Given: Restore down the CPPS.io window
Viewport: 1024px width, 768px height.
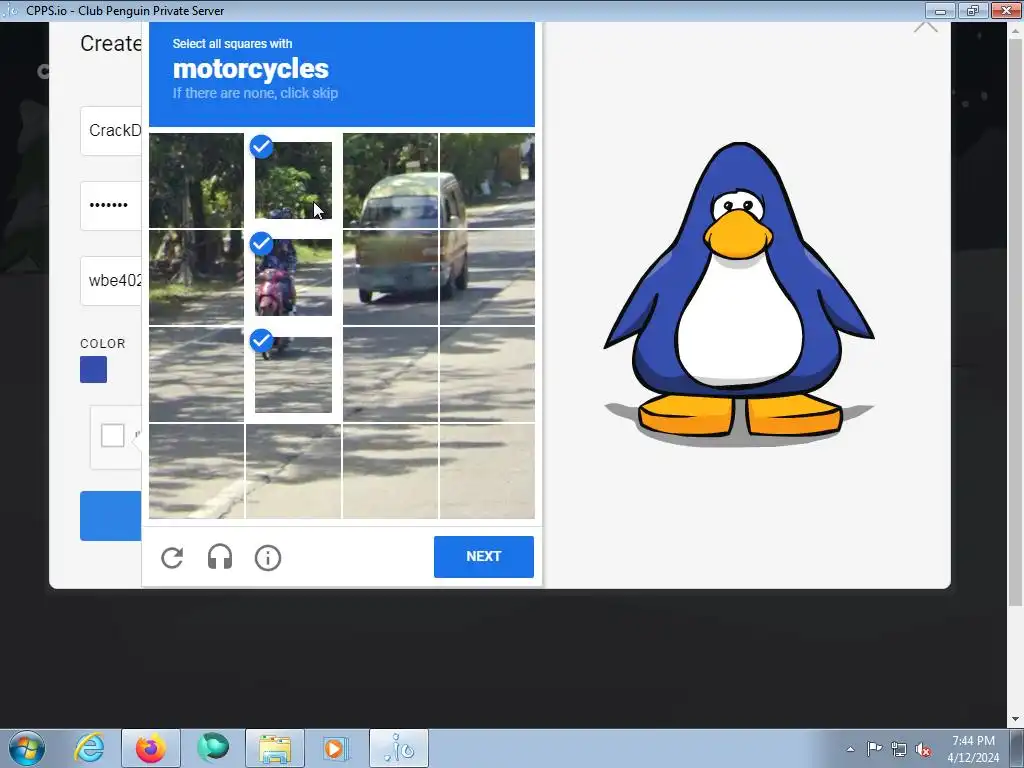Looking at the screenshot, I should click(972, 10).
